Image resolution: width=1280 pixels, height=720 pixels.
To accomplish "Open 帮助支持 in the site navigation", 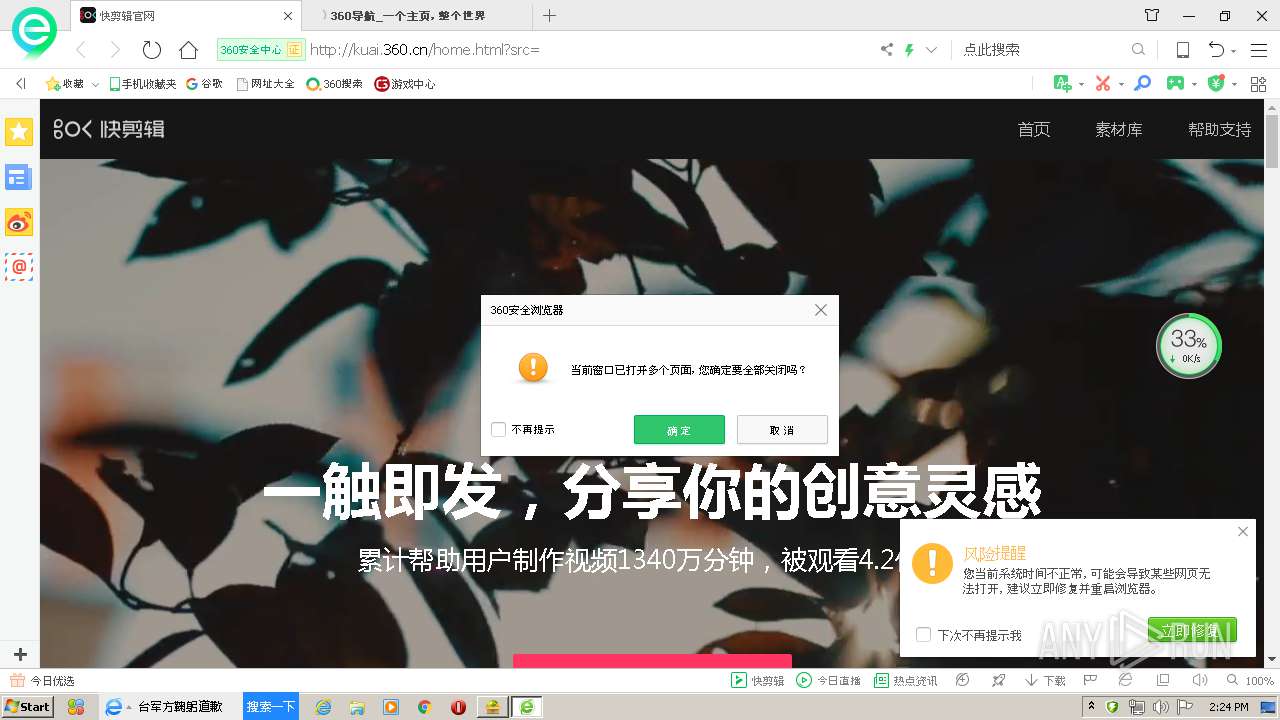I will [x=1220, y=129].
